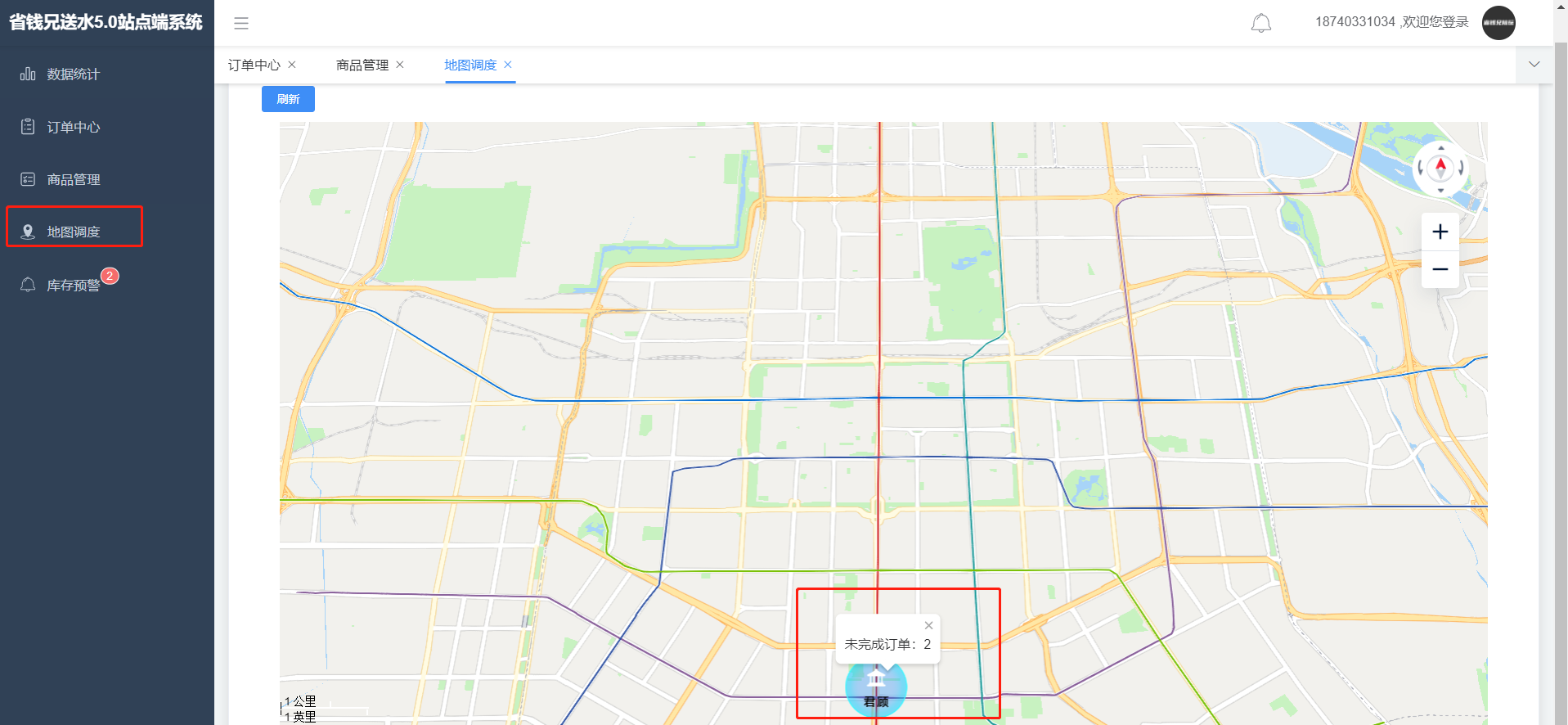The height and width of the screenshot is (725, 1568).
Task: Close the 订单中心 tab
Action: point(292,65)
